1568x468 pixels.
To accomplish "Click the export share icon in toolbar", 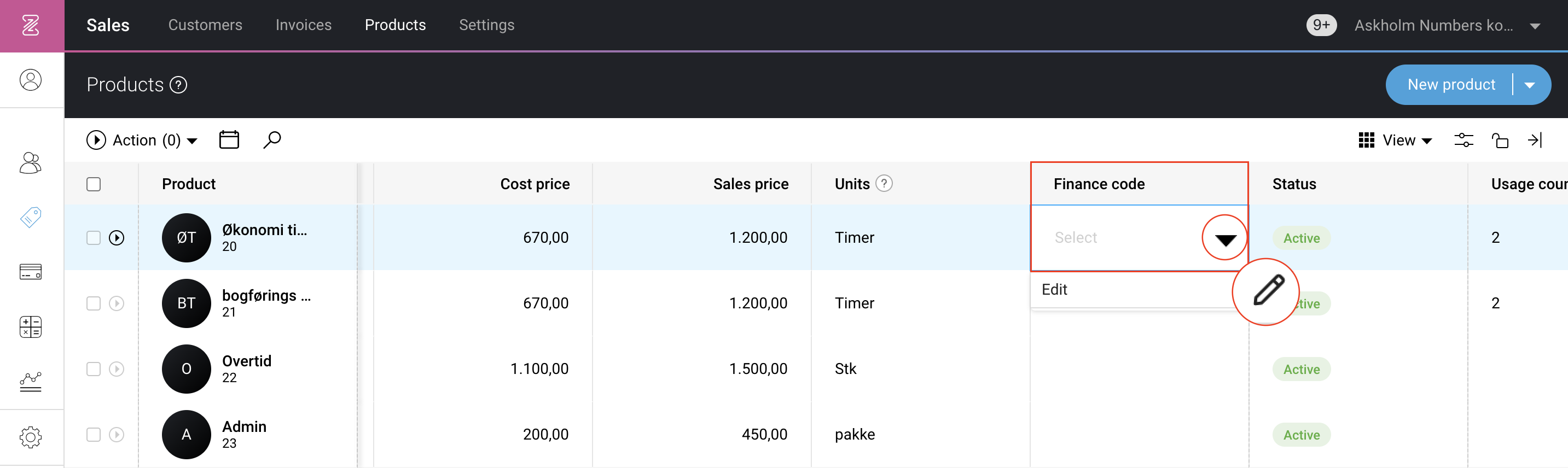I will (1500, 141).
